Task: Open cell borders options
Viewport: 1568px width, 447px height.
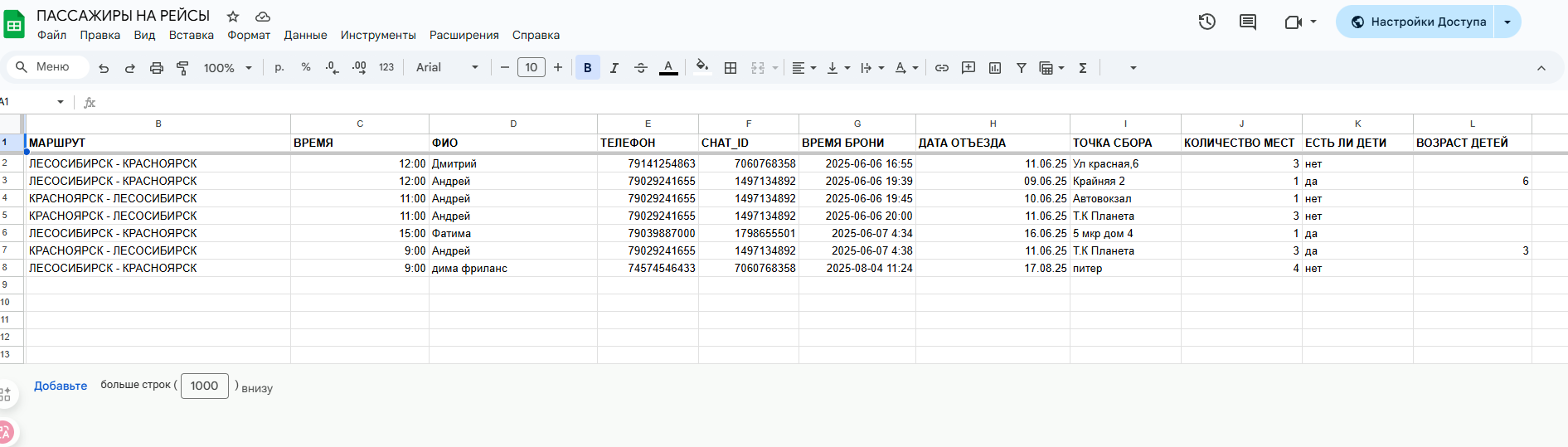Action: pos(731,68)
